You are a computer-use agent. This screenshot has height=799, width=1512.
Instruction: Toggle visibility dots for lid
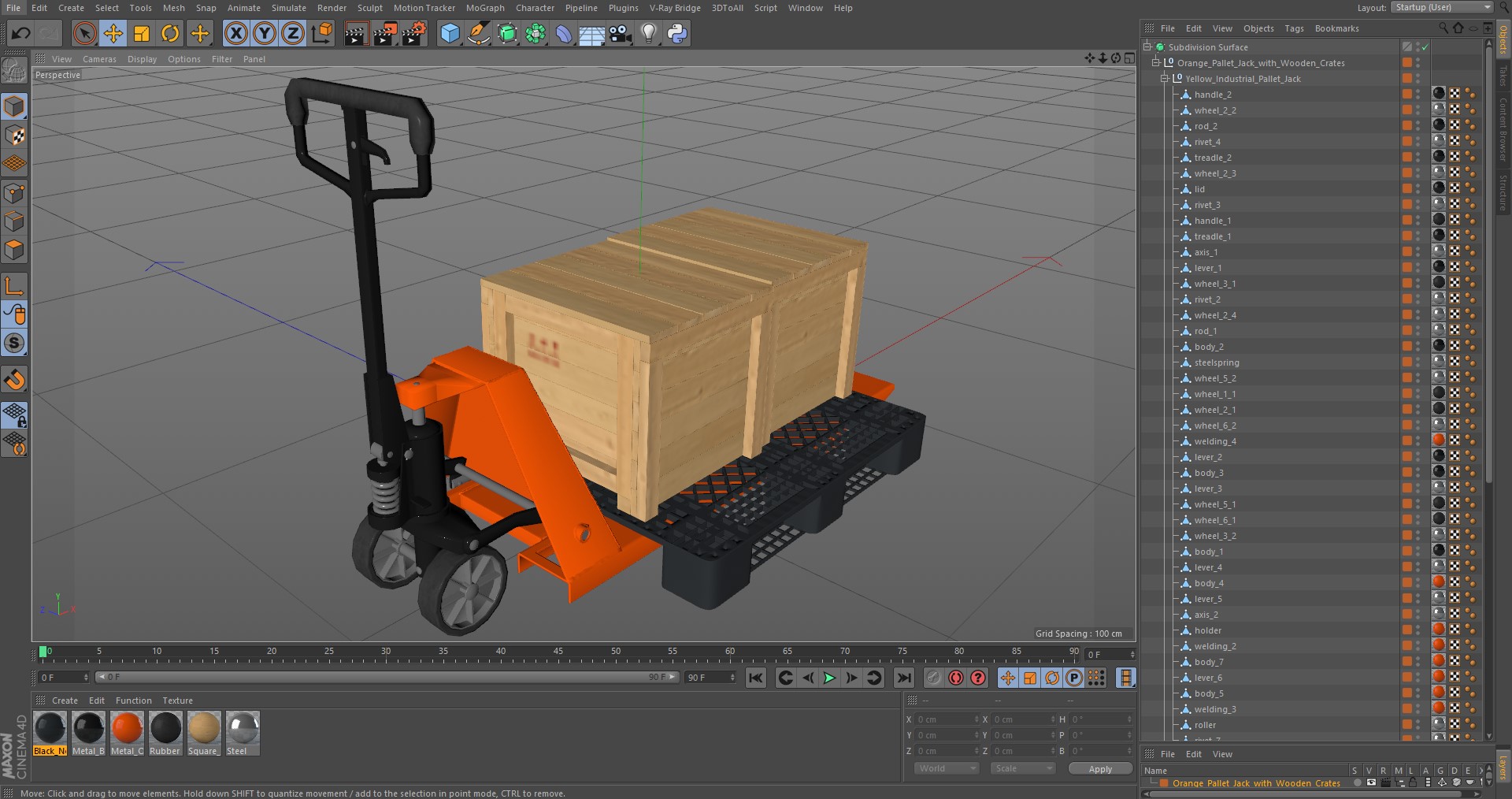1418,189
